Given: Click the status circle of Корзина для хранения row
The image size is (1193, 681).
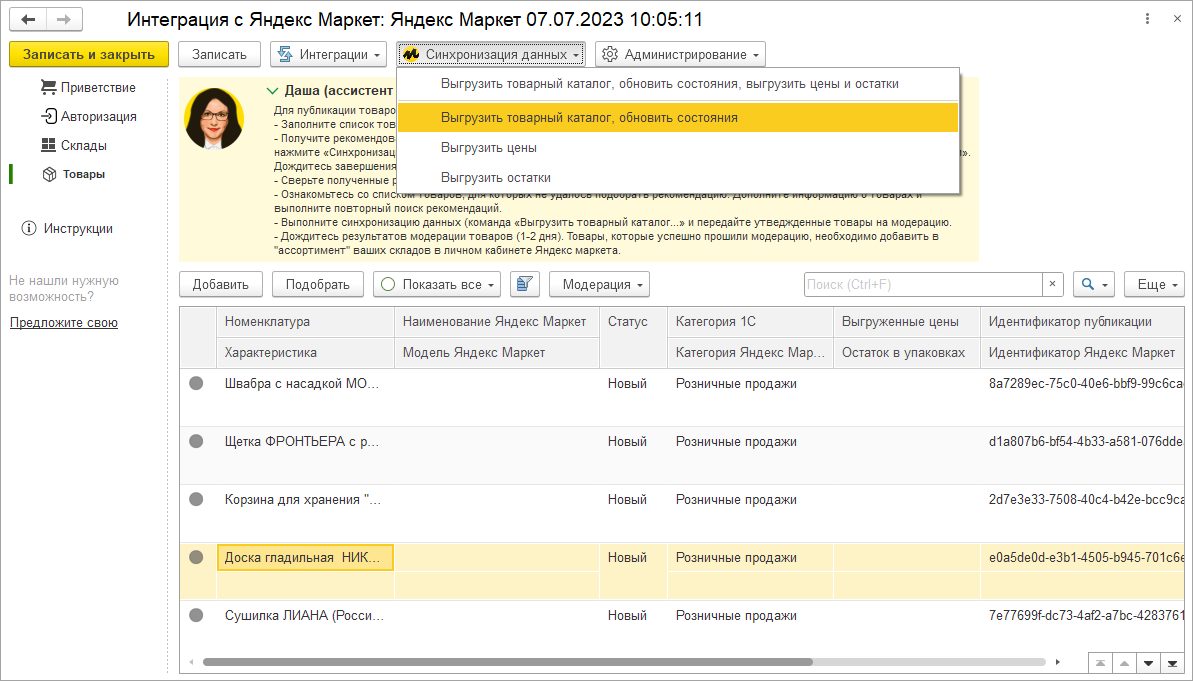Looking at the screenshot, I should click(x=196, y=499).
